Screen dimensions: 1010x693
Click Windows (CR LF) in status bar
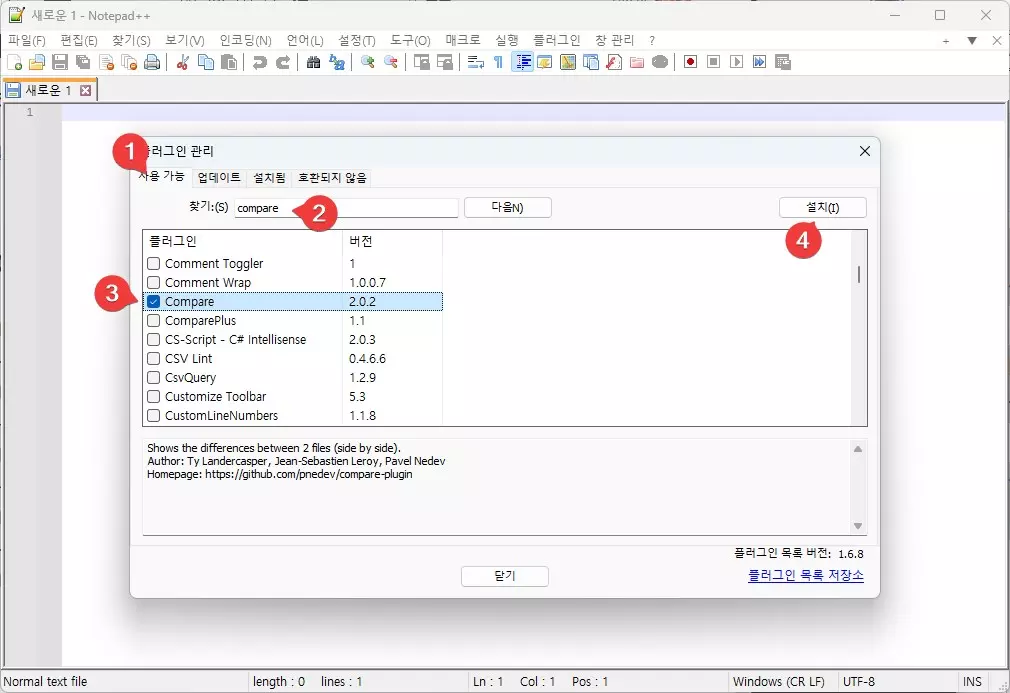tap(779, 681)
